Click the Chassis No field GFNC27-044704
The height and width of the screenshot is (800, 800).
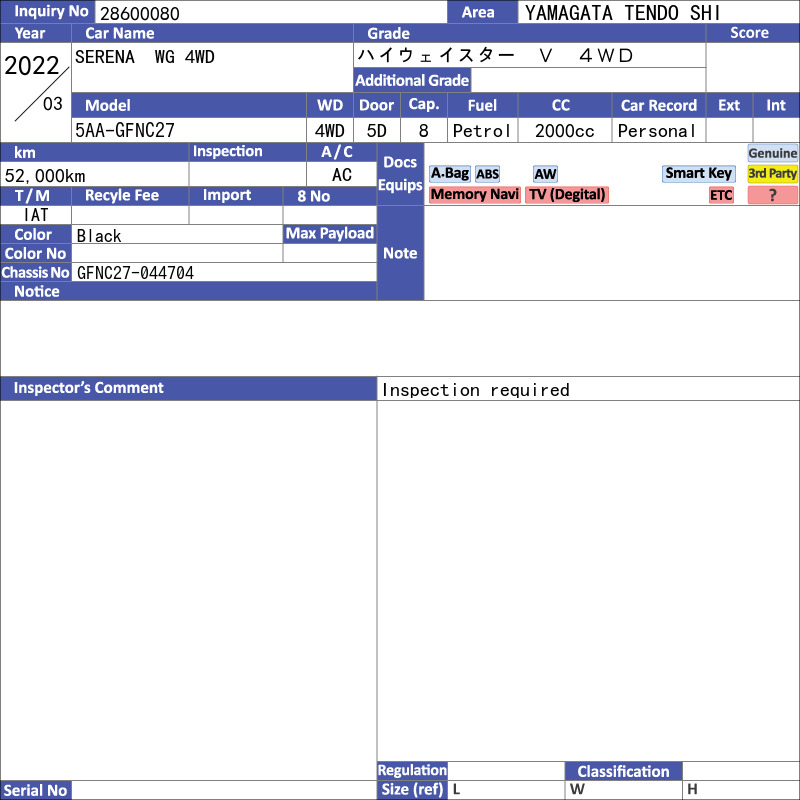pyautogui.click(x=224, y=272)
